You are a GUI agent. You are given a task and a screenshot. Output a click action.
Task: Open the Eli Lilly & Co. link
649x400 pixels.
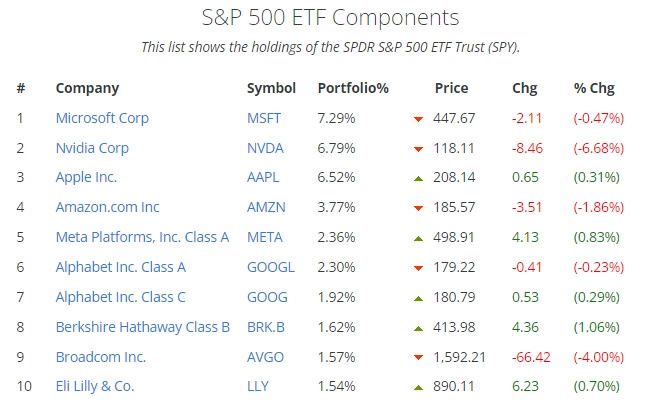[x=95, y=386]
